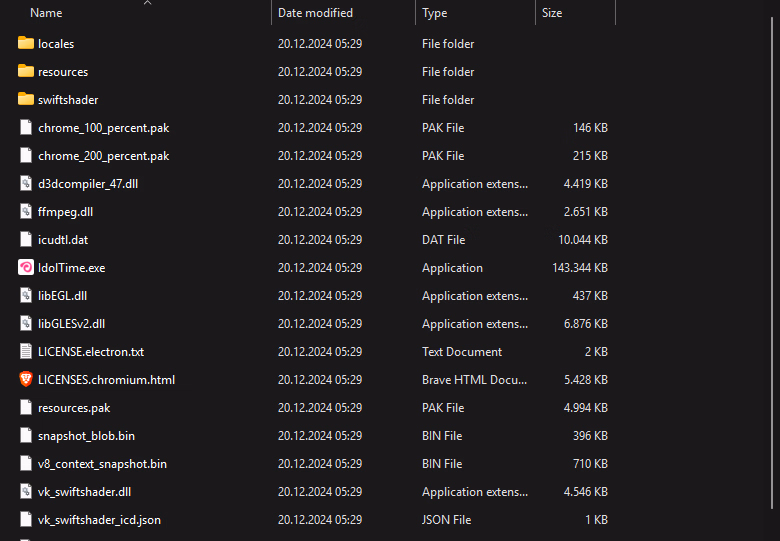Viewport: 780px width, 541px height.
Task: Select the chrome_200_percent.pak file
Action: click(x=103, y=156)
